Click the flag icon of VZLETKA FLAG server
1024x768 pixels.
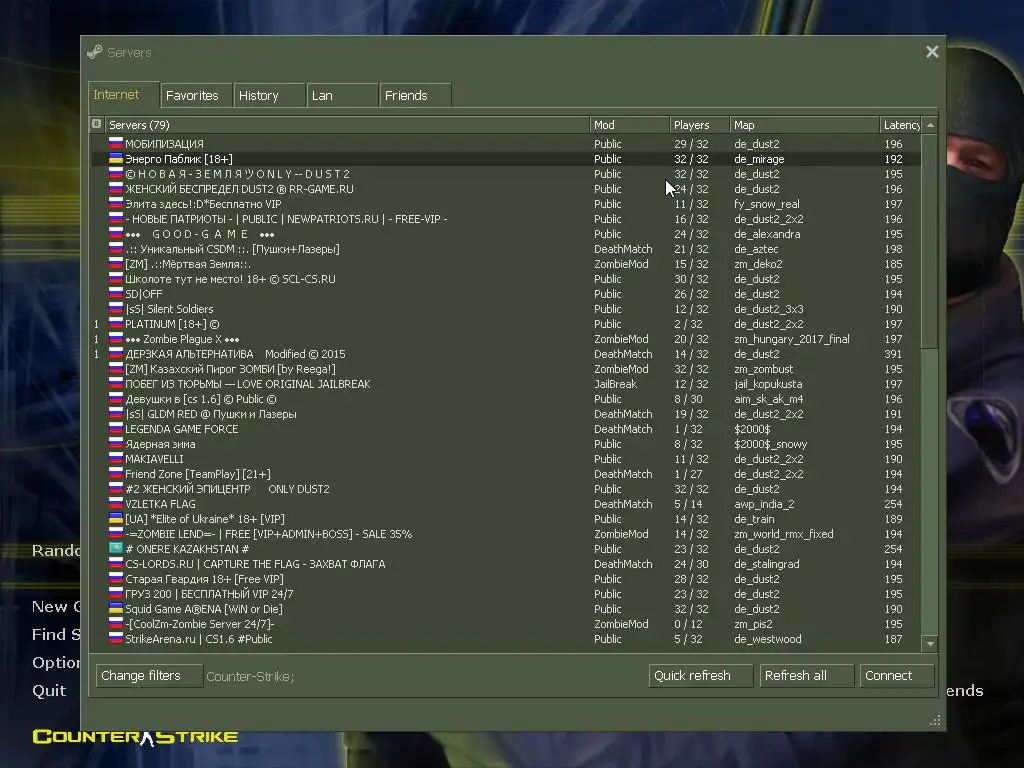coord(116,504)
